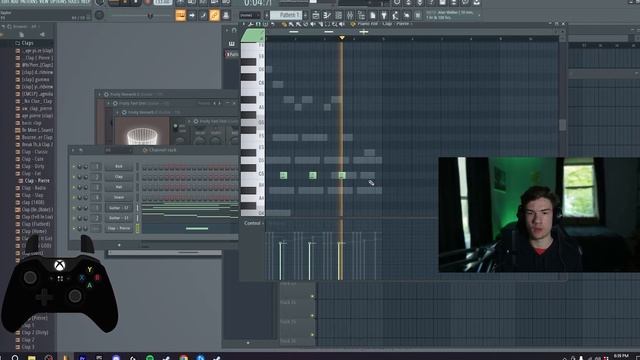Screen dimensions: 640x360
Task: Click headphone icon left of piano roll
Action: pyautogui.click(x=234, y=30)
